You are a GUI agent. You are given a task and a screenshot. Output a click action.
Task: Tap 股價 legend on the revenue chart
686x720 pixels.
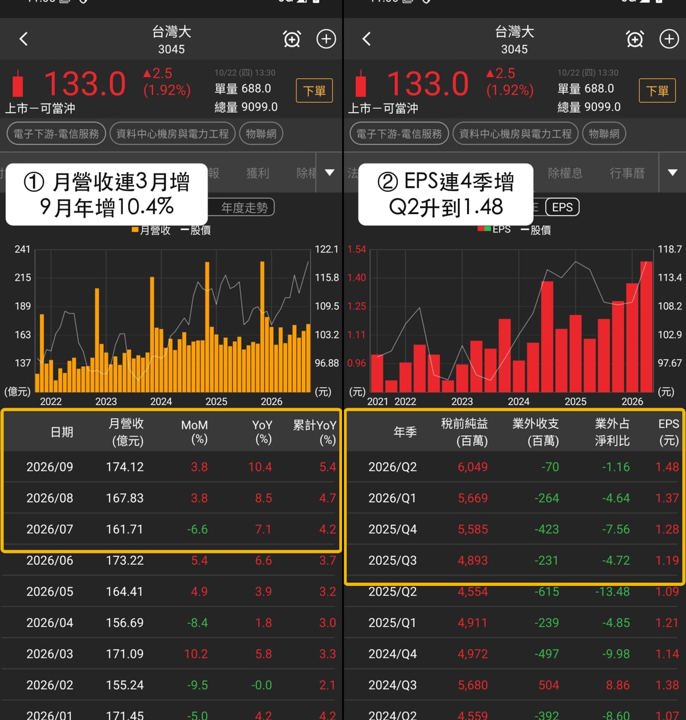tap(196, 230)
